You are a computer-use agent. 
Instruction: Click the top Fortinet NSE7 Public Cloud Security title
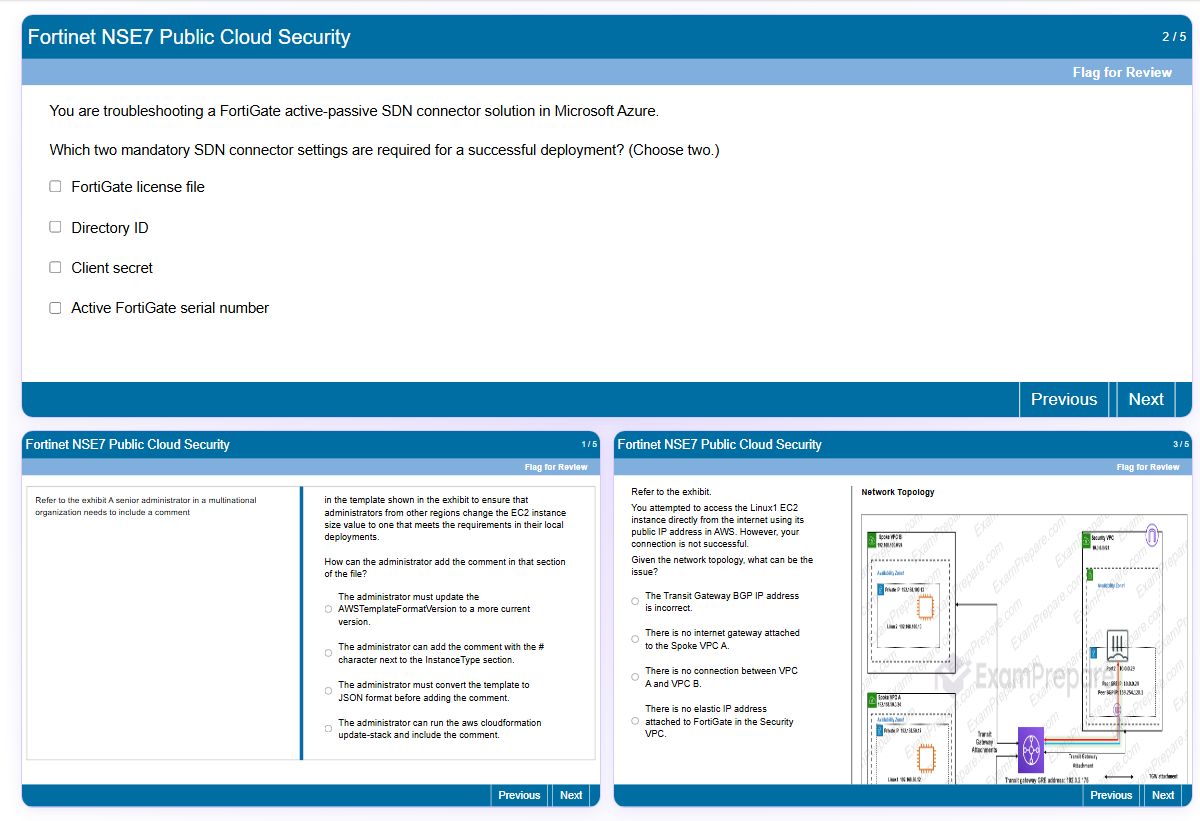click(x=189, y=37)
